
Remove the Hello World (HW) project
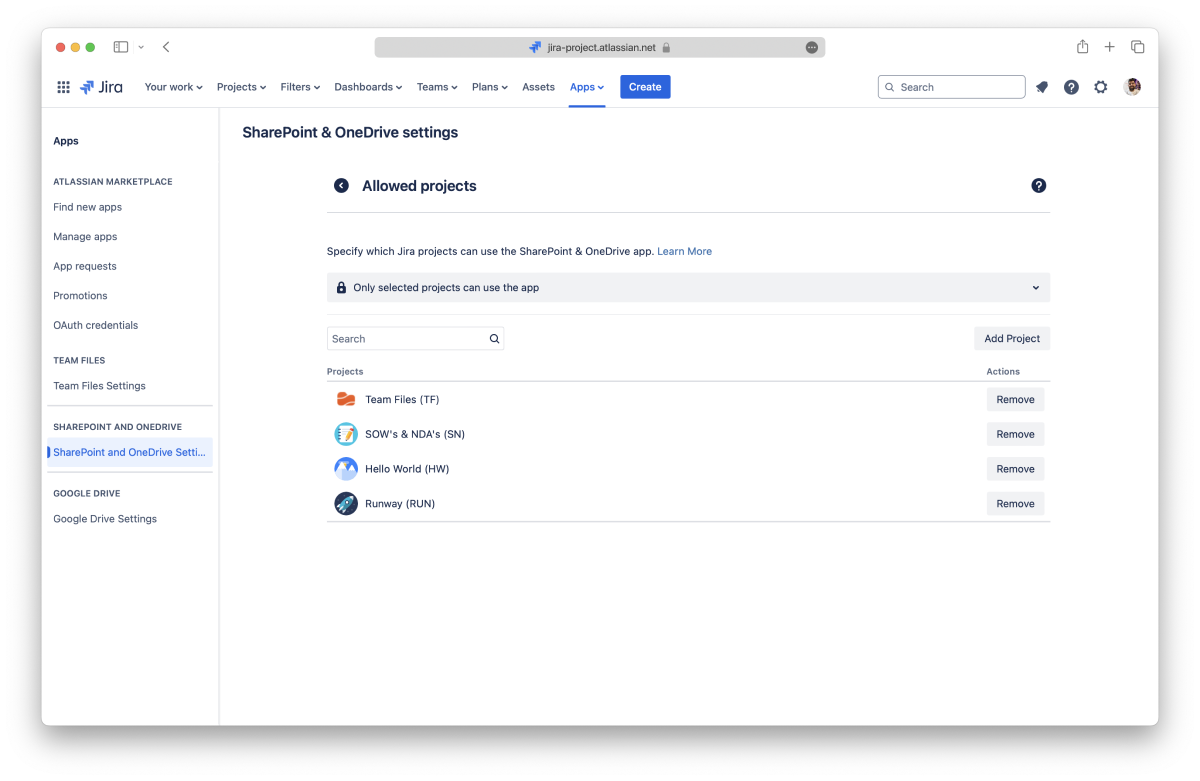1015,469
